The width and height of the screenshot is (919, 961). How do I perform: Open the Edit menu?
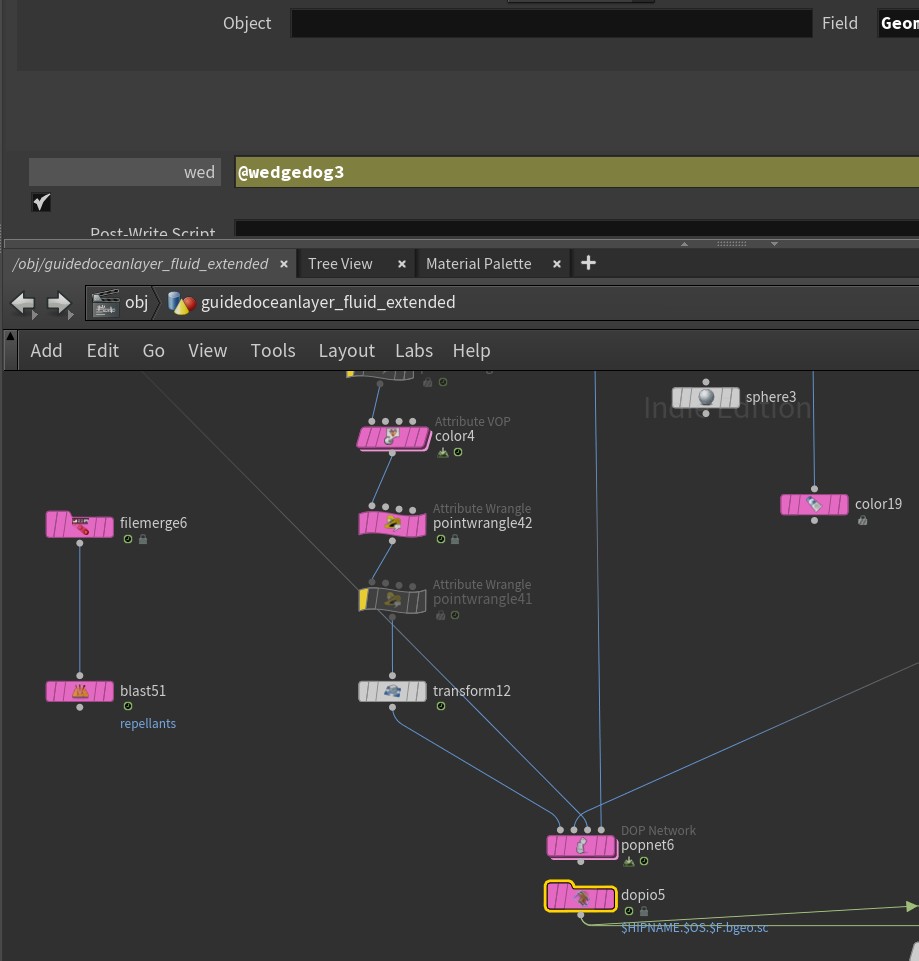[102, 351]
